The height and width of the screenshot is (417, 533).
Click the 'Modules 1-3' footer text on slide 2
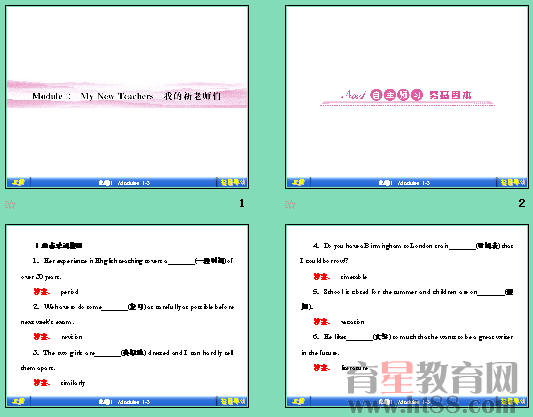[414, 183]
